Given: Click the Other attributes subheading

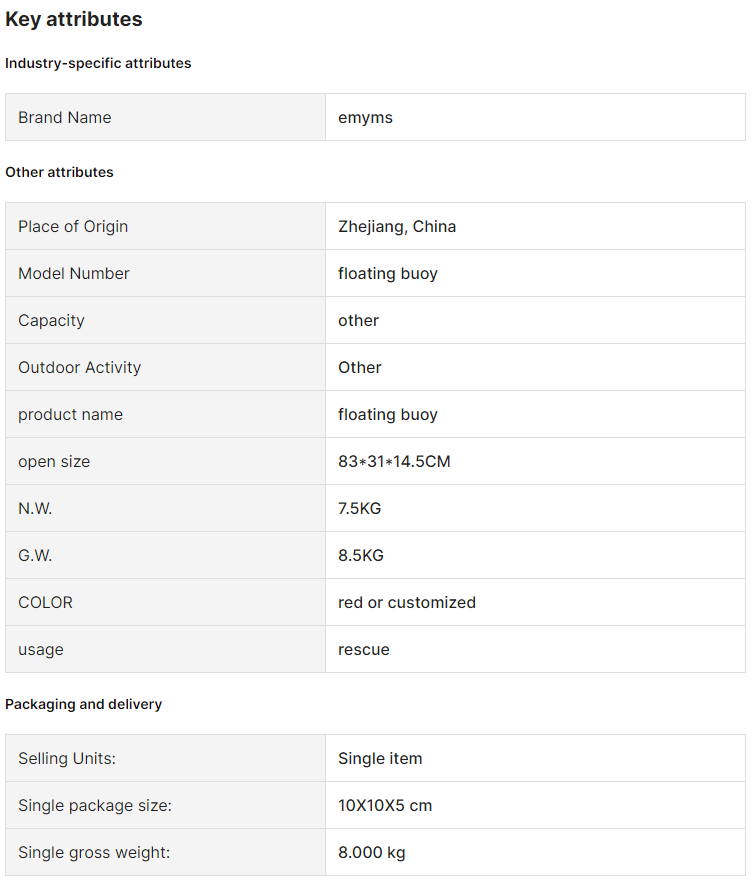Looking at the screenshot, I should tap(59, 172).
